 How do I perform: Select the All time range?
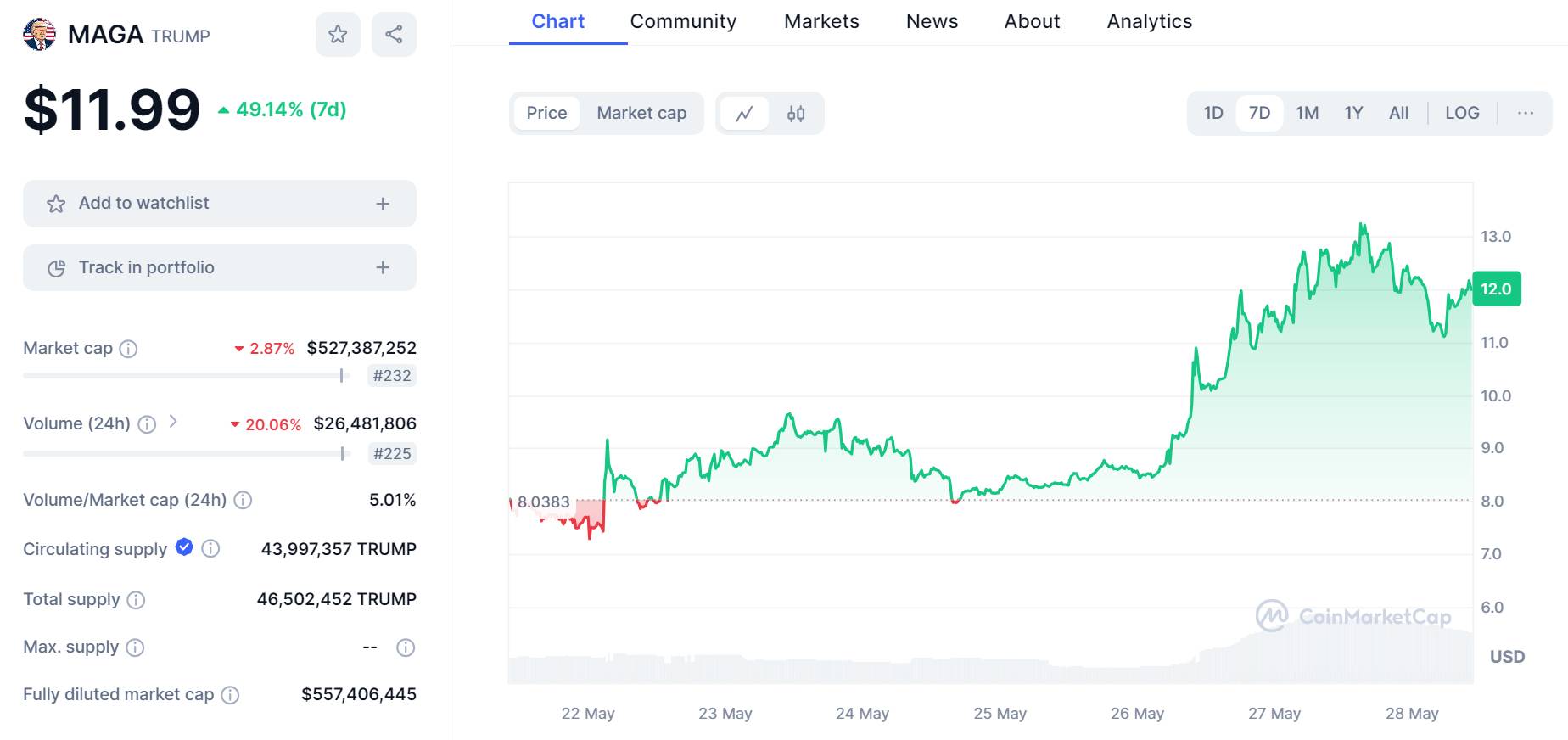tap(1398, 113)
